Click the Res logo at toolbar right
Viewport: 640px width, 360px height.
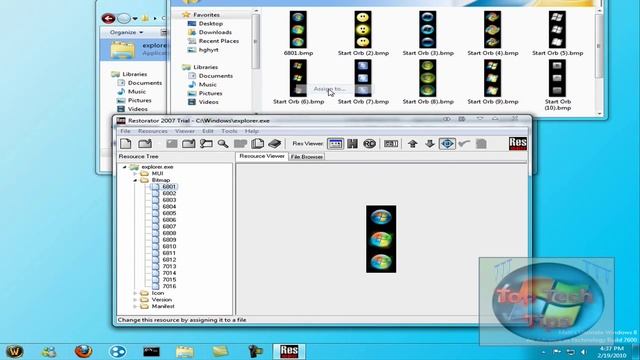point(518,144)
